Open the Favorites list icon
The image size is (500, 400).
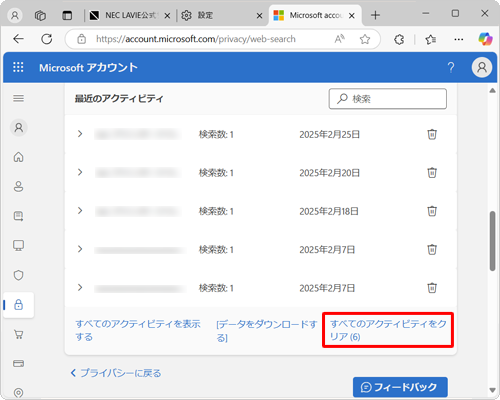point(430,39)
